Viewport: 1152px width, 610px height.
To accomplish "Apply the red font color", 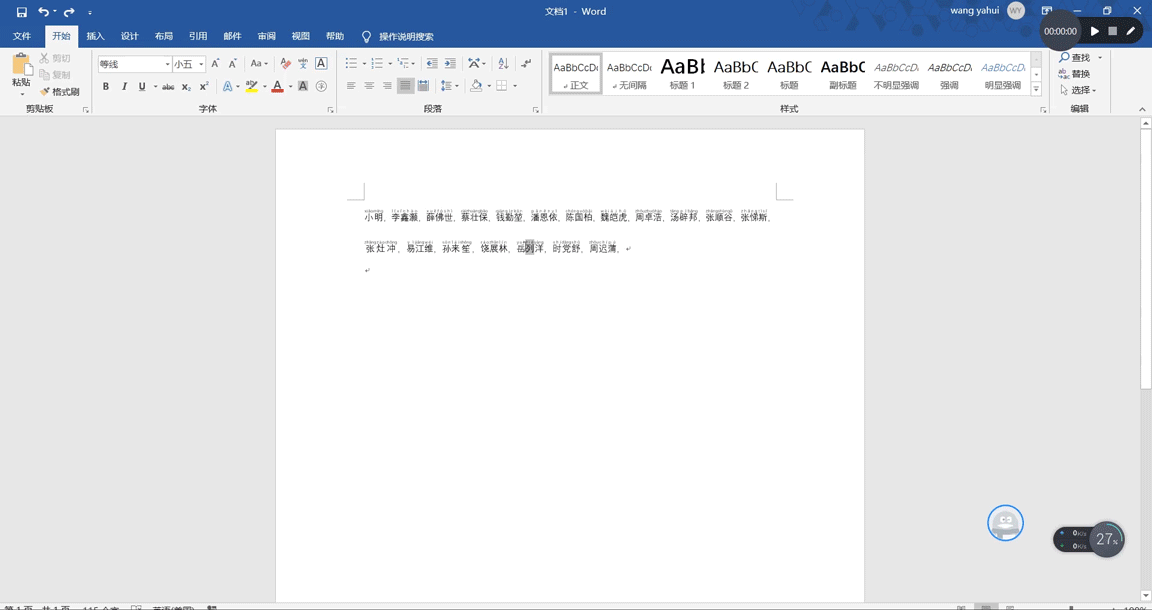I will 277,87.
